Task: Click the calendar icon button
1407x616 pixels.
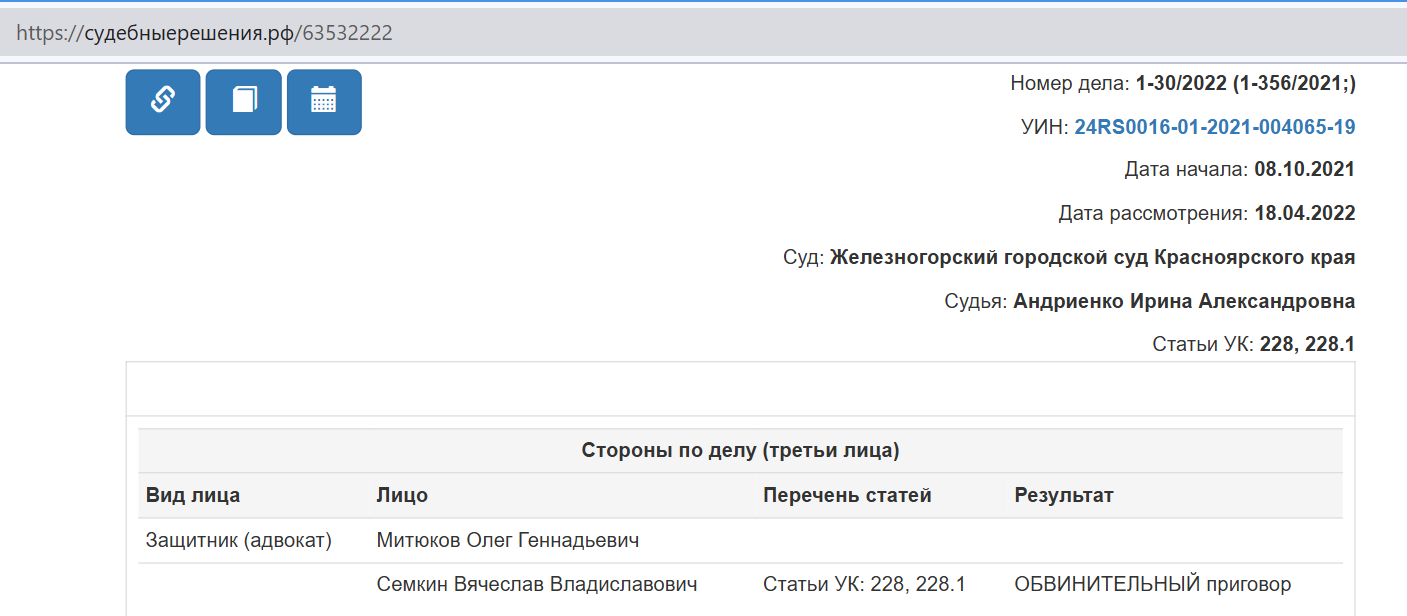Action: 324,101
